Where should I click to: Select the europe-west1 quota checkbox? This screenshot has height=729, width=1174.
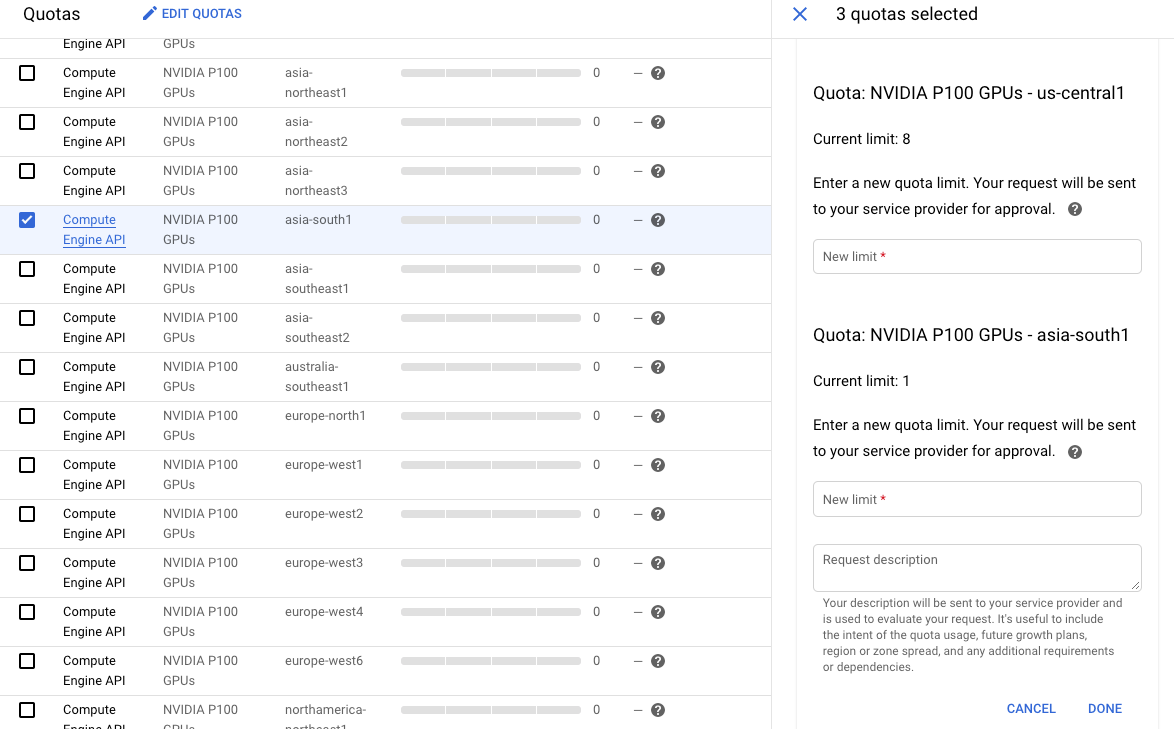[27, 465]
